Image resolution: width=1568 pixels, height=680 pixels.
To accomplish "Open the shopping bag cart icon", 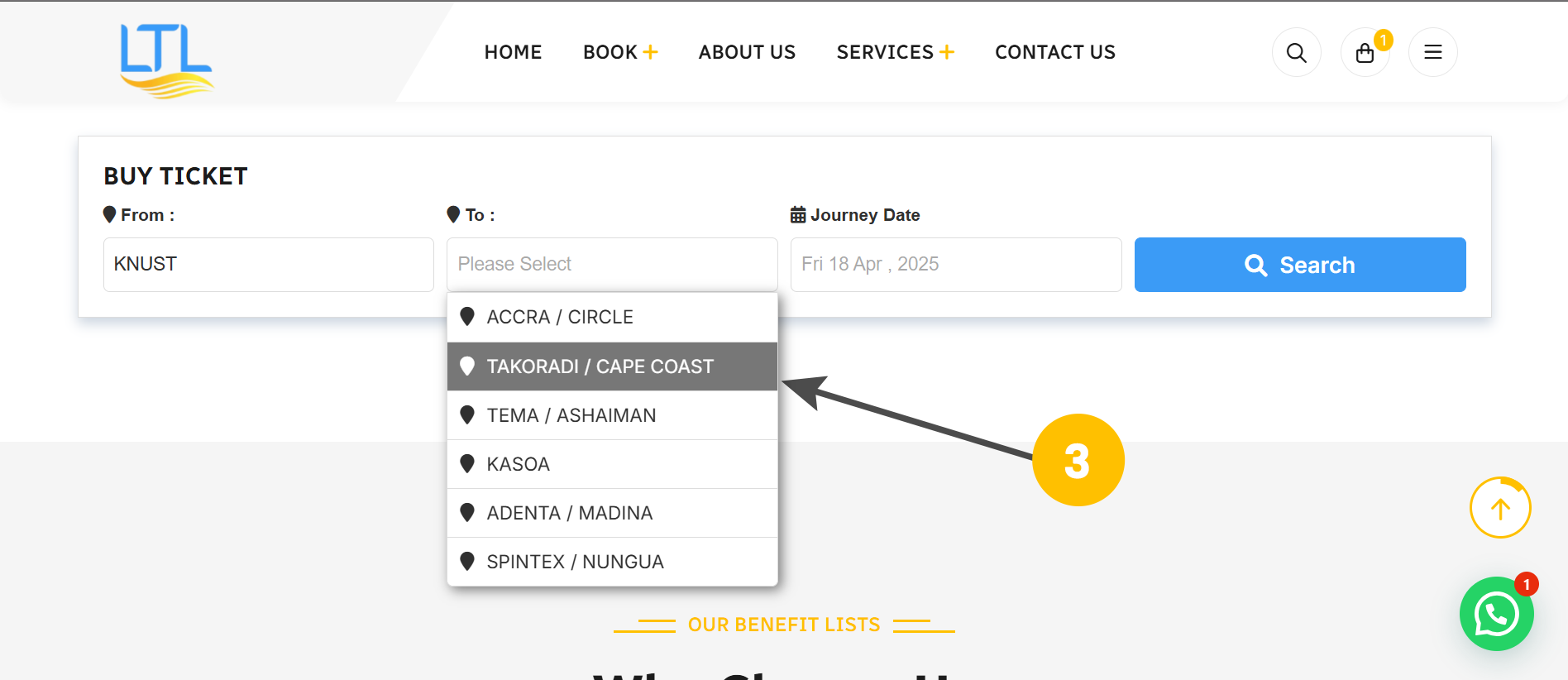I will point(1365,53).
